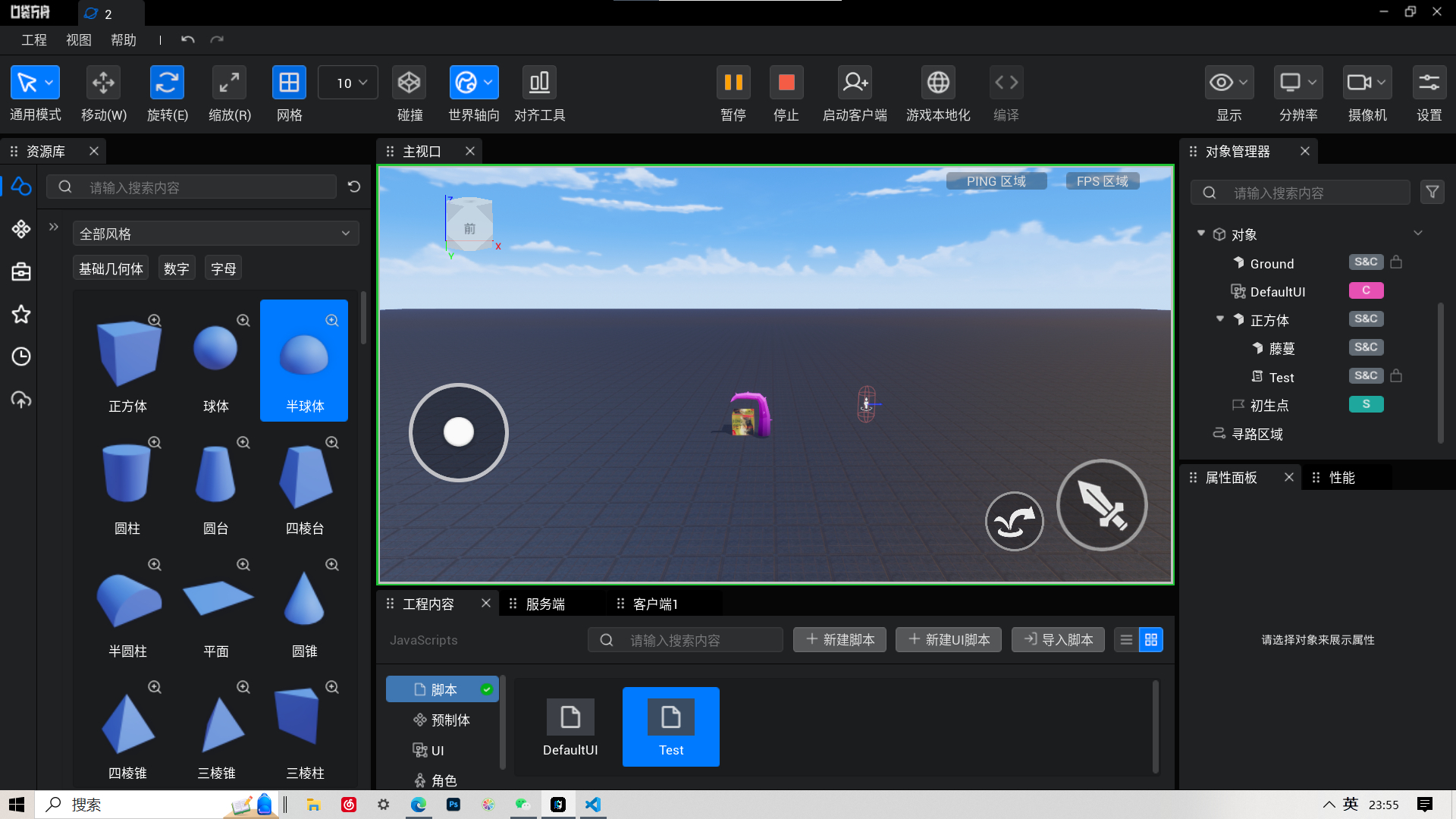The width and height of the screenshot is (1456, 819).
Task: Open the grid size 10 dropdown
Action: point(349,83)
